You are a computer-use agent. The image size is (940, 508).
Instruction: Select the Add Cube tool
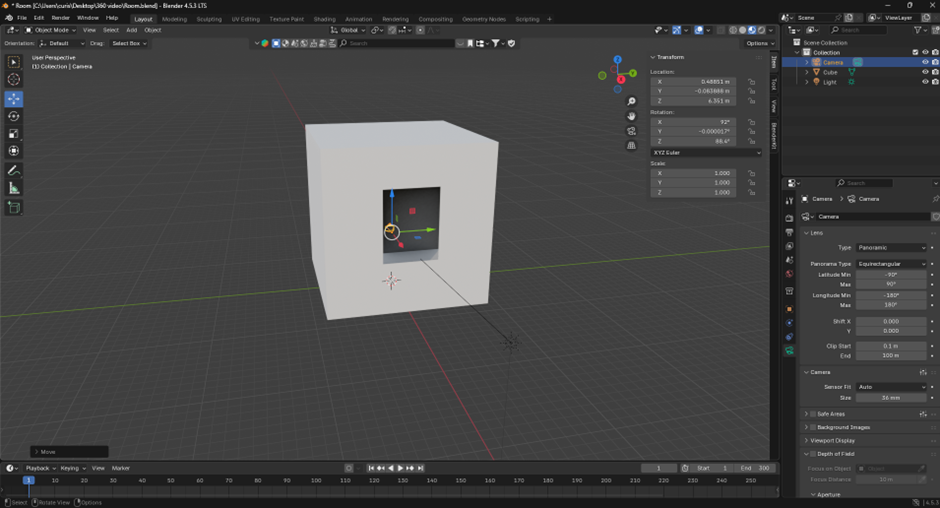coord(14,208)
